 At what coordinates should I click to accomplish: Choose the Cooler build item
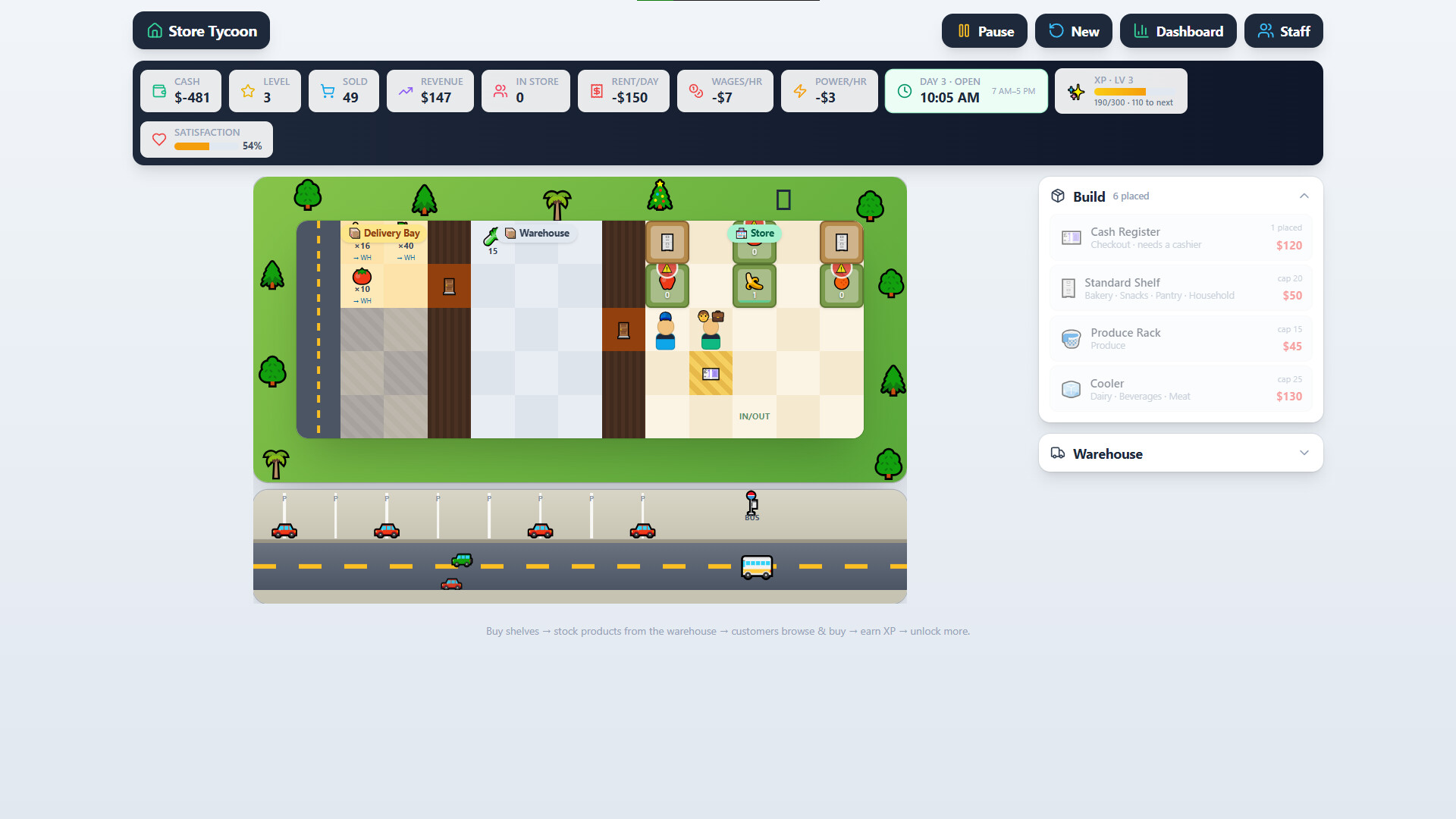[1181, 389]
